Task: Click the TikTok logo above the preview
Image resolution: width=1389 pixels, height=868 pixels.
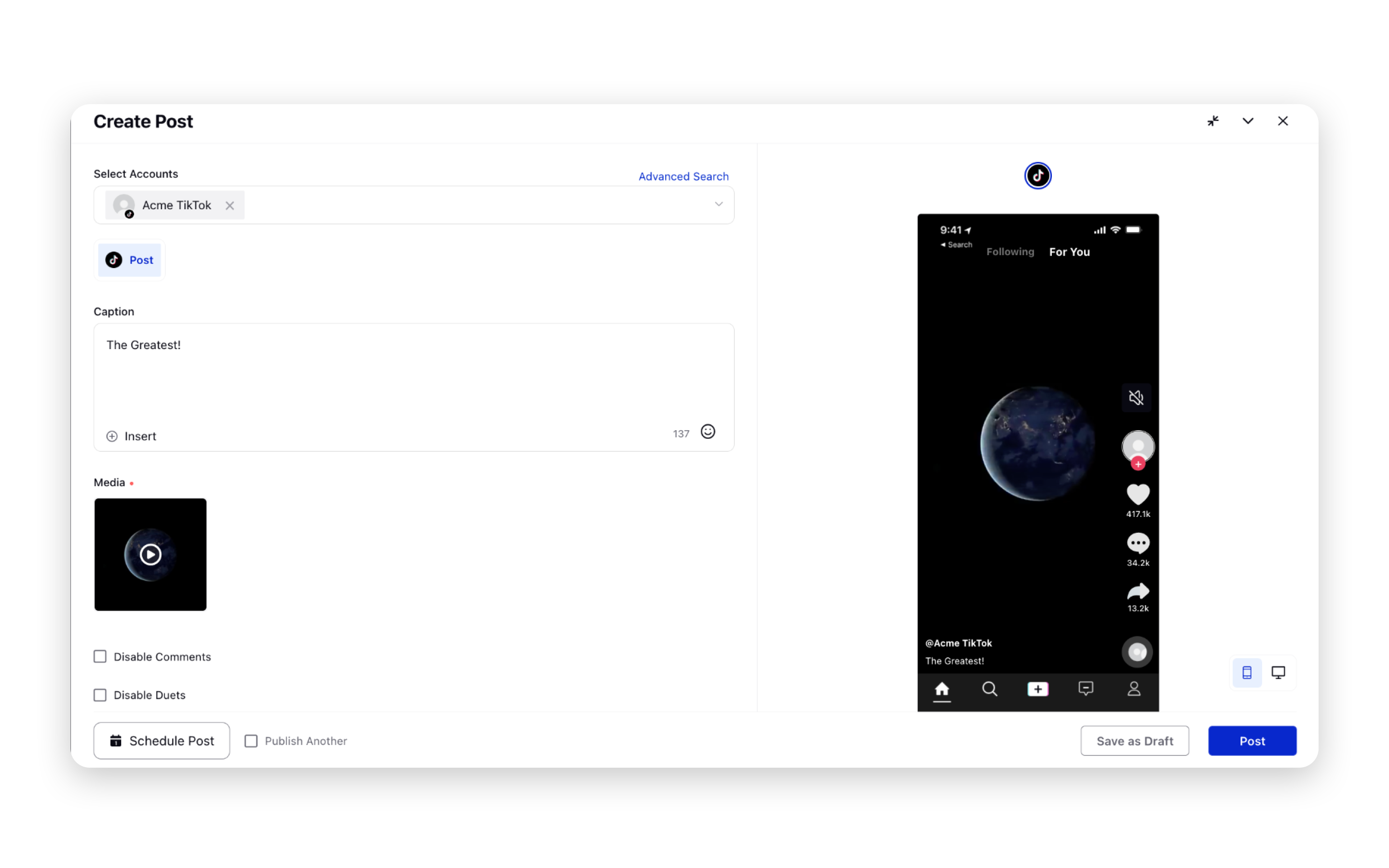Action: (x=1037, y=175)
